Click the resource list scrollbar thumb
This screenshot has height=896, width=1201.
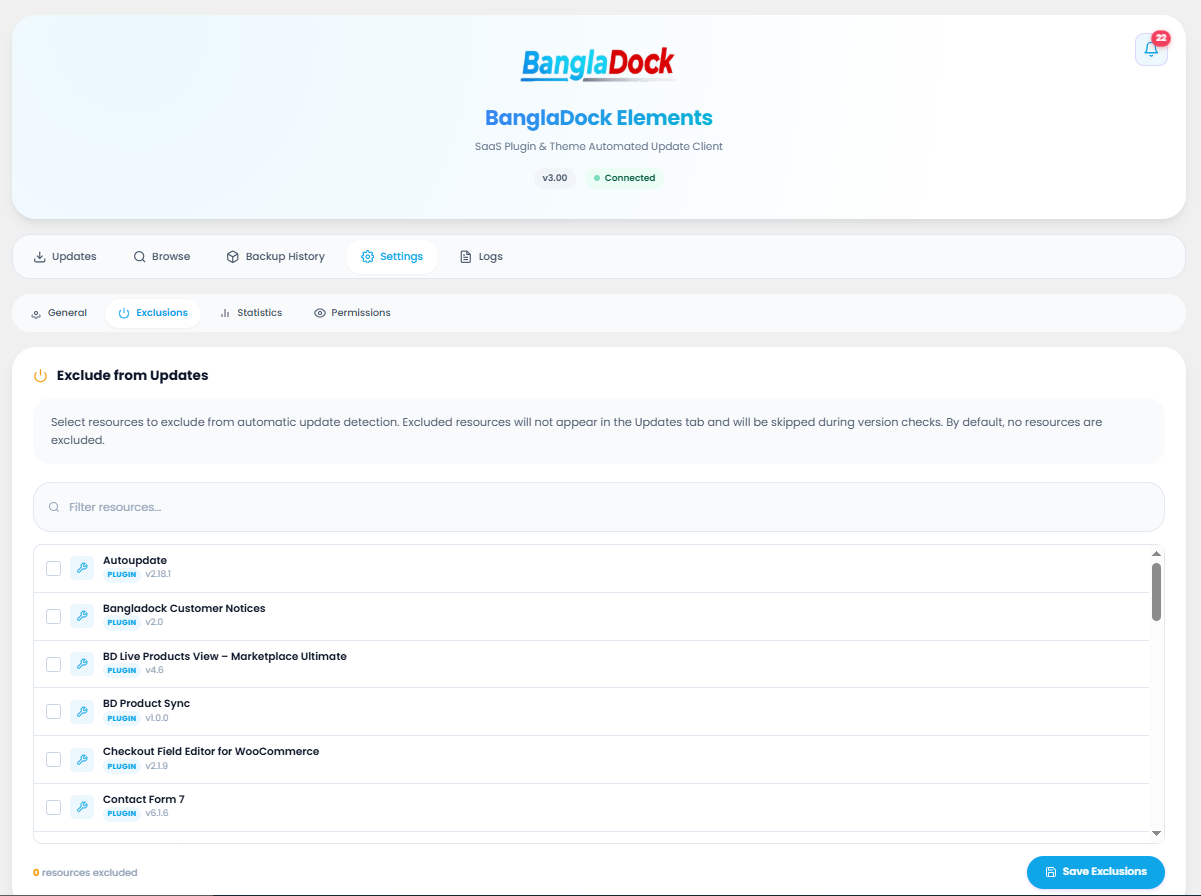click(x=1156, y=591)
